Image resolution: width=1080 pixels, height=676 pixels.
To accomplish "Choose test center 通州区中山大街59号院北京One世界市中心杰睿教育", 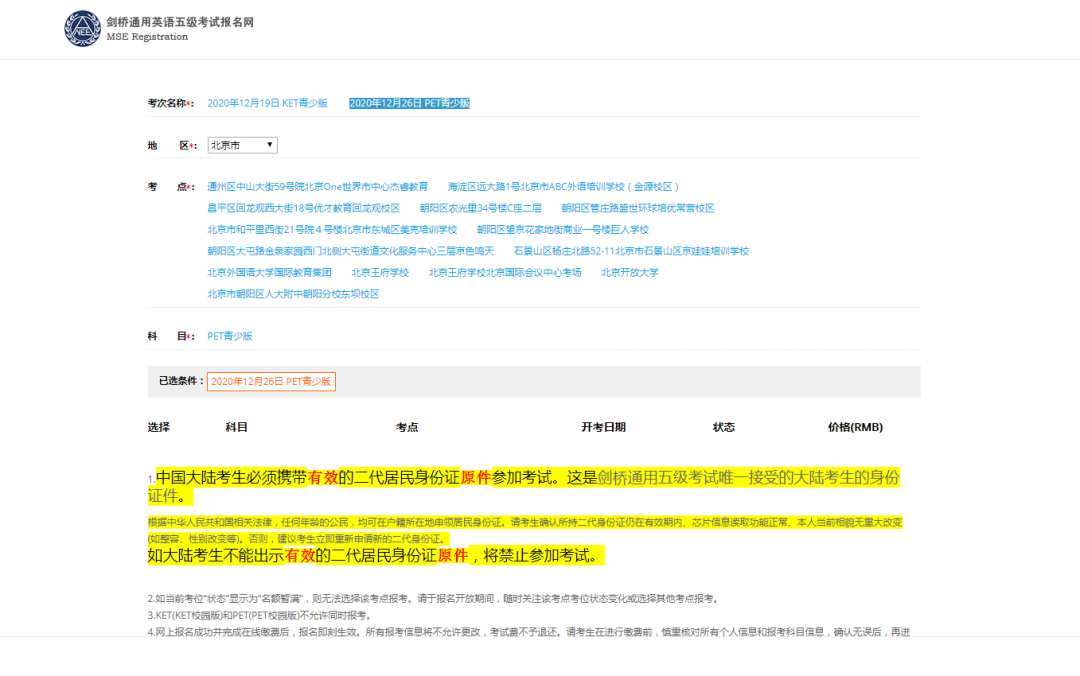I will (318, 187).
